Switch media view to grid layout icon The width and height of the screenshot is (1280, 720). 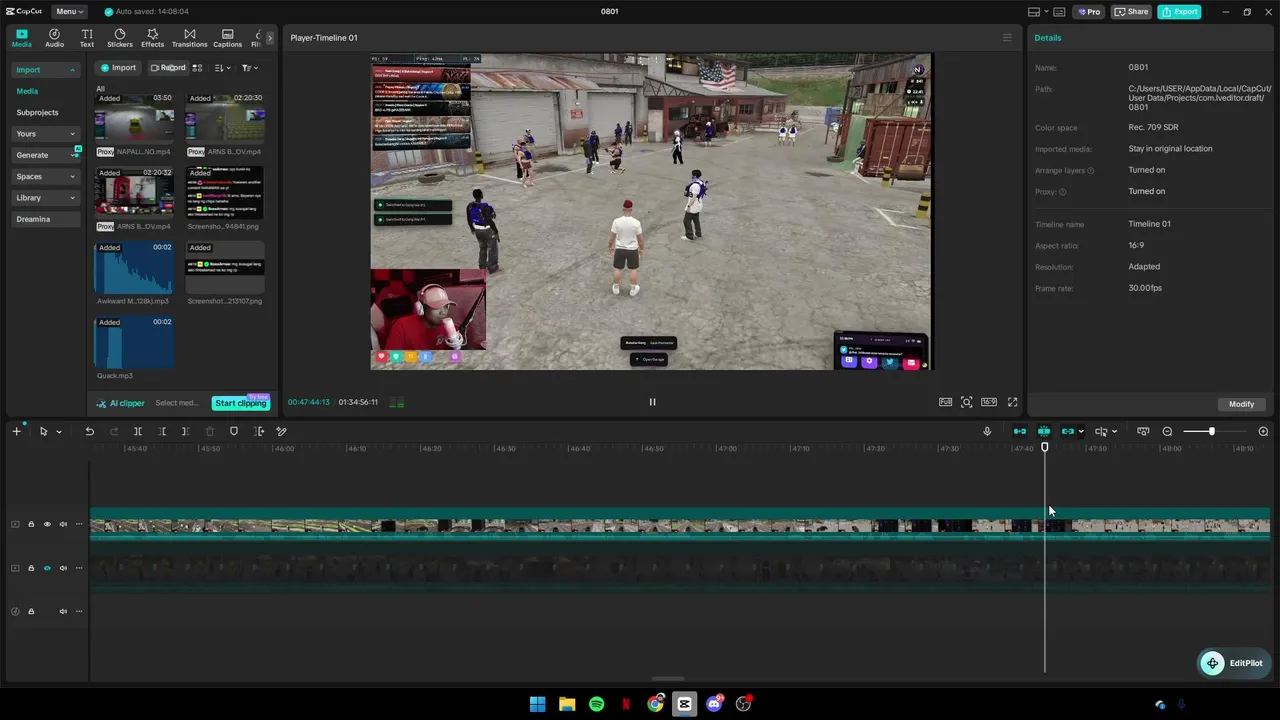point(197,68)
